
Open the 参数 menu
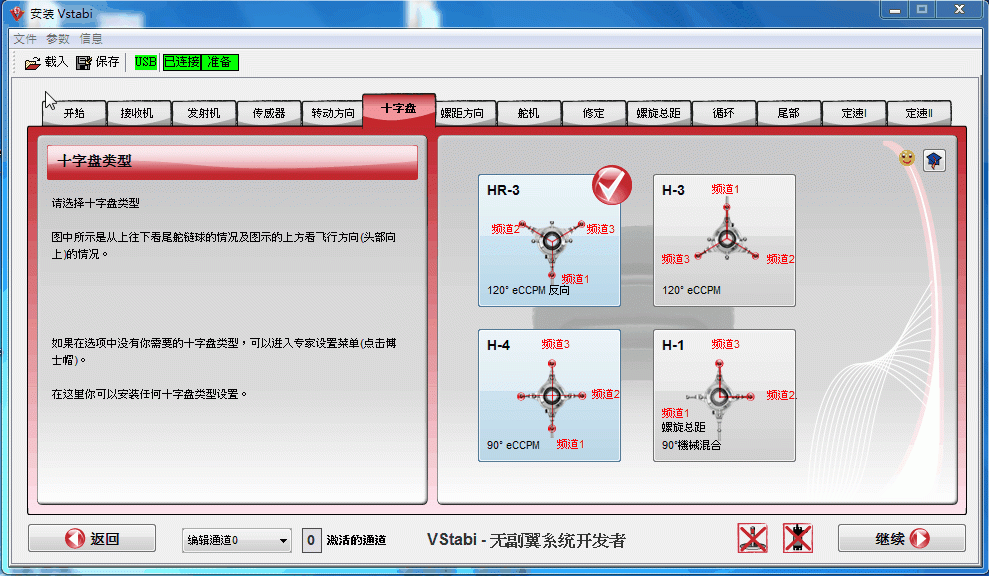(x=58, y=39)
